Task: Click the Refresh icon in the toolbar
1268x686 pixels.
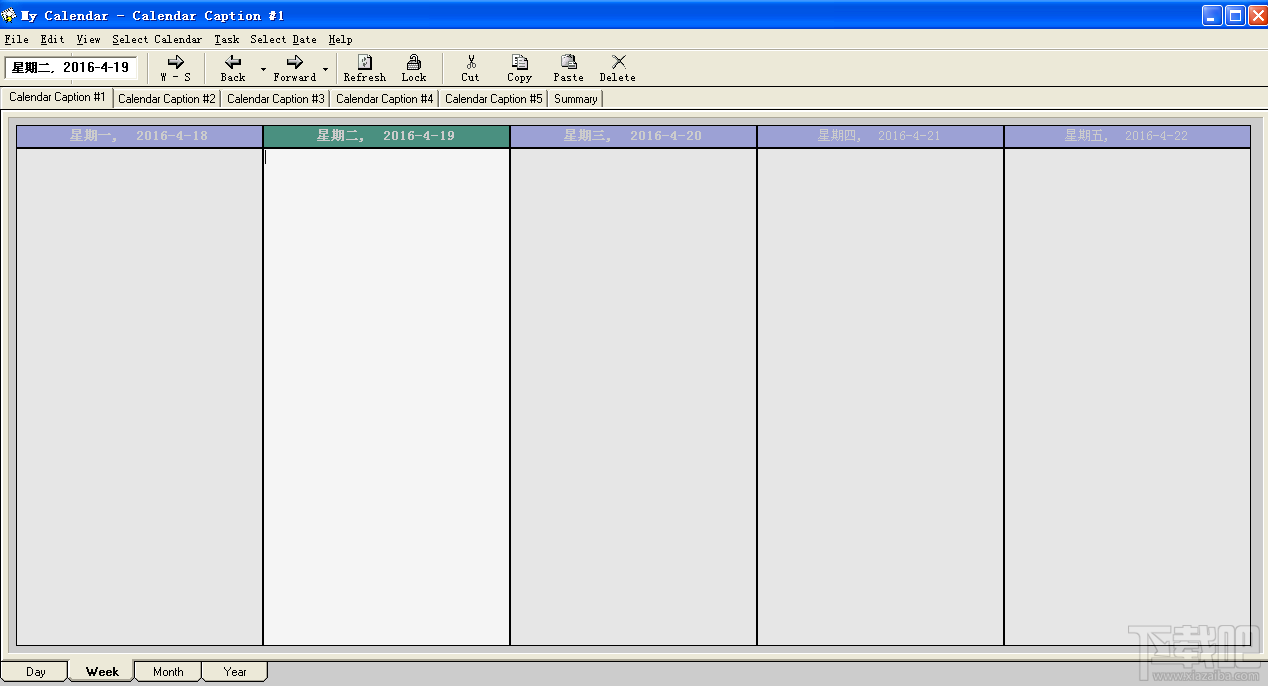Action: [x=364, y=68]
